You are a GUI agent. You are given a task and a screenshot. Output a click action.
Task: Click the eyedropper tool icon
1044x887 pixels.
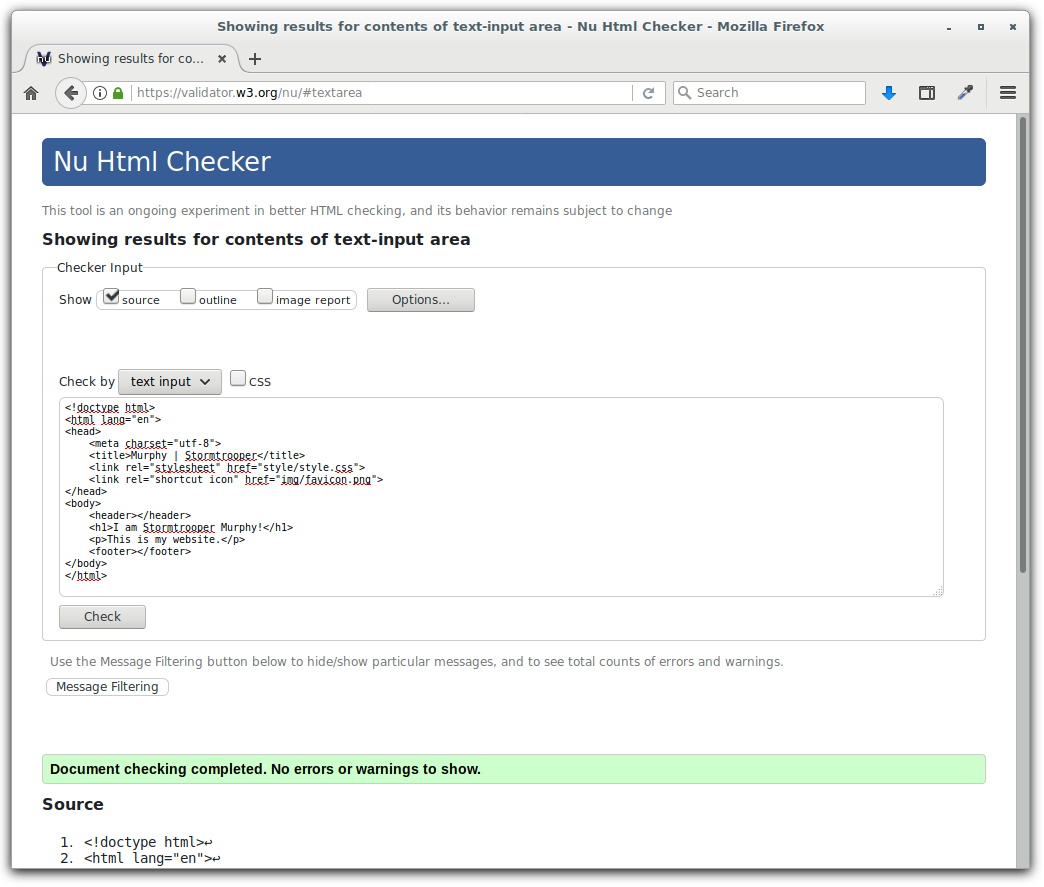[965, 93]
